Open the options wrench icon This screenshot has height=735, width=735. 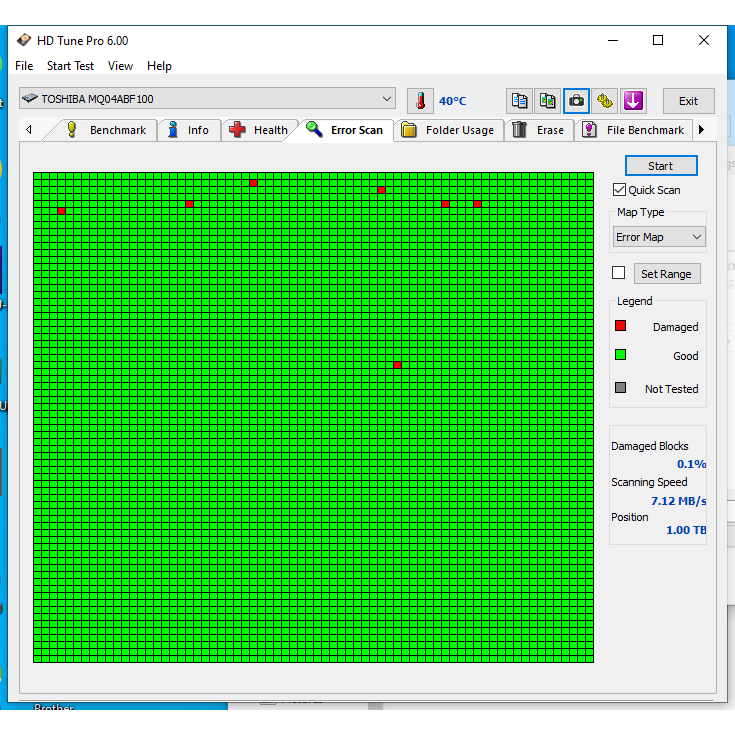coord(604,100)
